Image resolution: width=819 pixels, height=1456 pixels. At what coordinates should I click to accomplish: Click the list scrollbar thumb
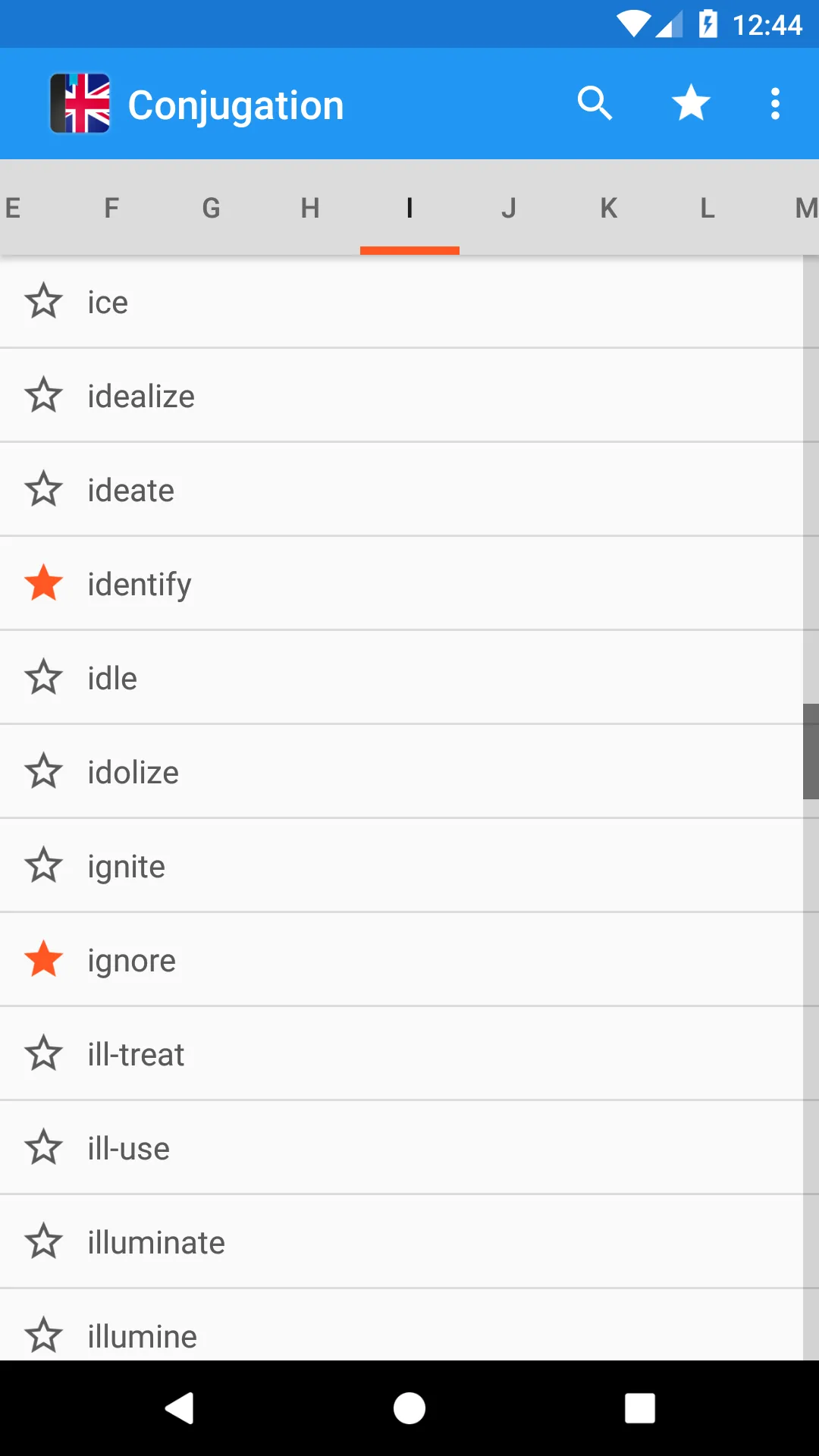pyautogui.click(x=811, y=751)
